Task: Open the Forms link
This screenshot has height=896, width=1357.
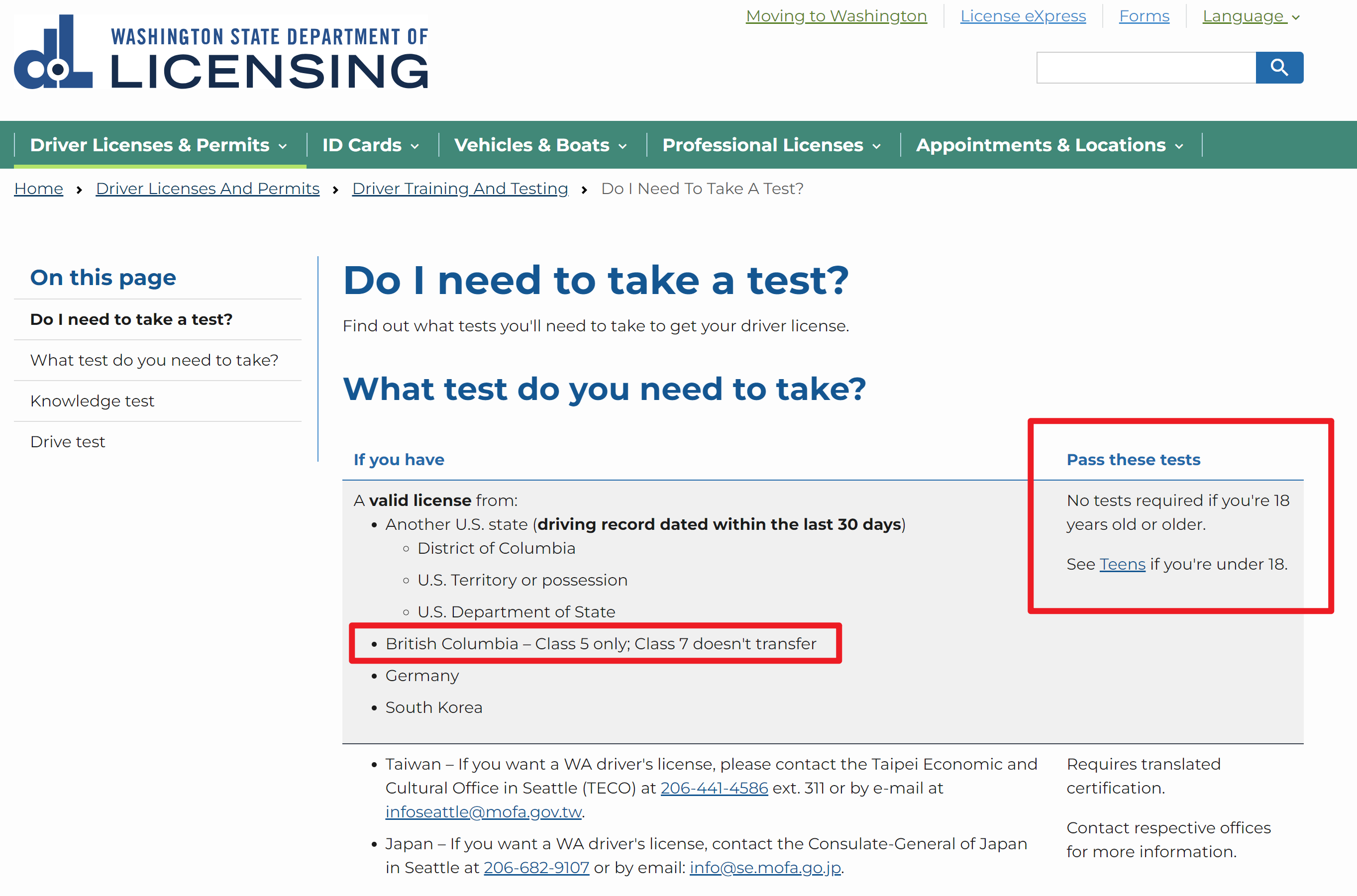Action: coord(1144,16)
